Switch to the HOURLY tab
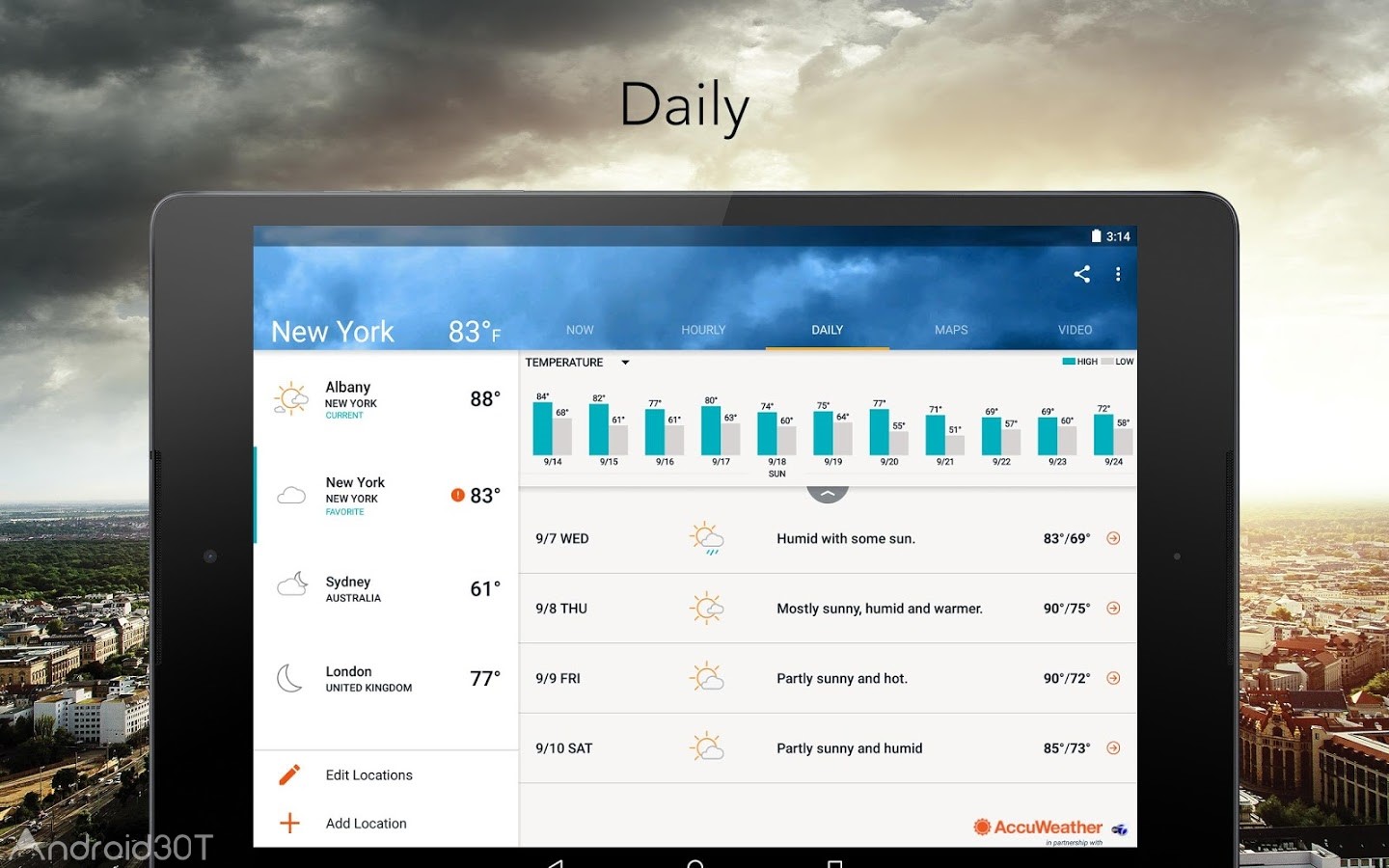The height and width of the screenshot is (868, 1389). tap(703, 330)
